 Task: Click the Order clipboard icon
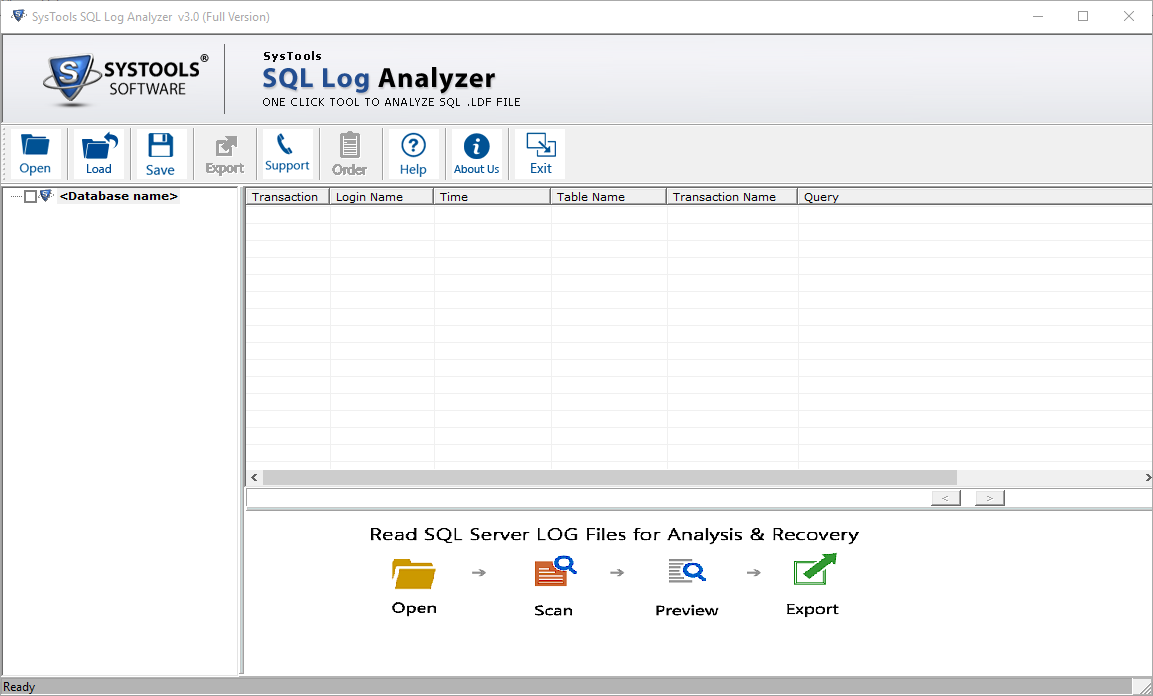349,154
